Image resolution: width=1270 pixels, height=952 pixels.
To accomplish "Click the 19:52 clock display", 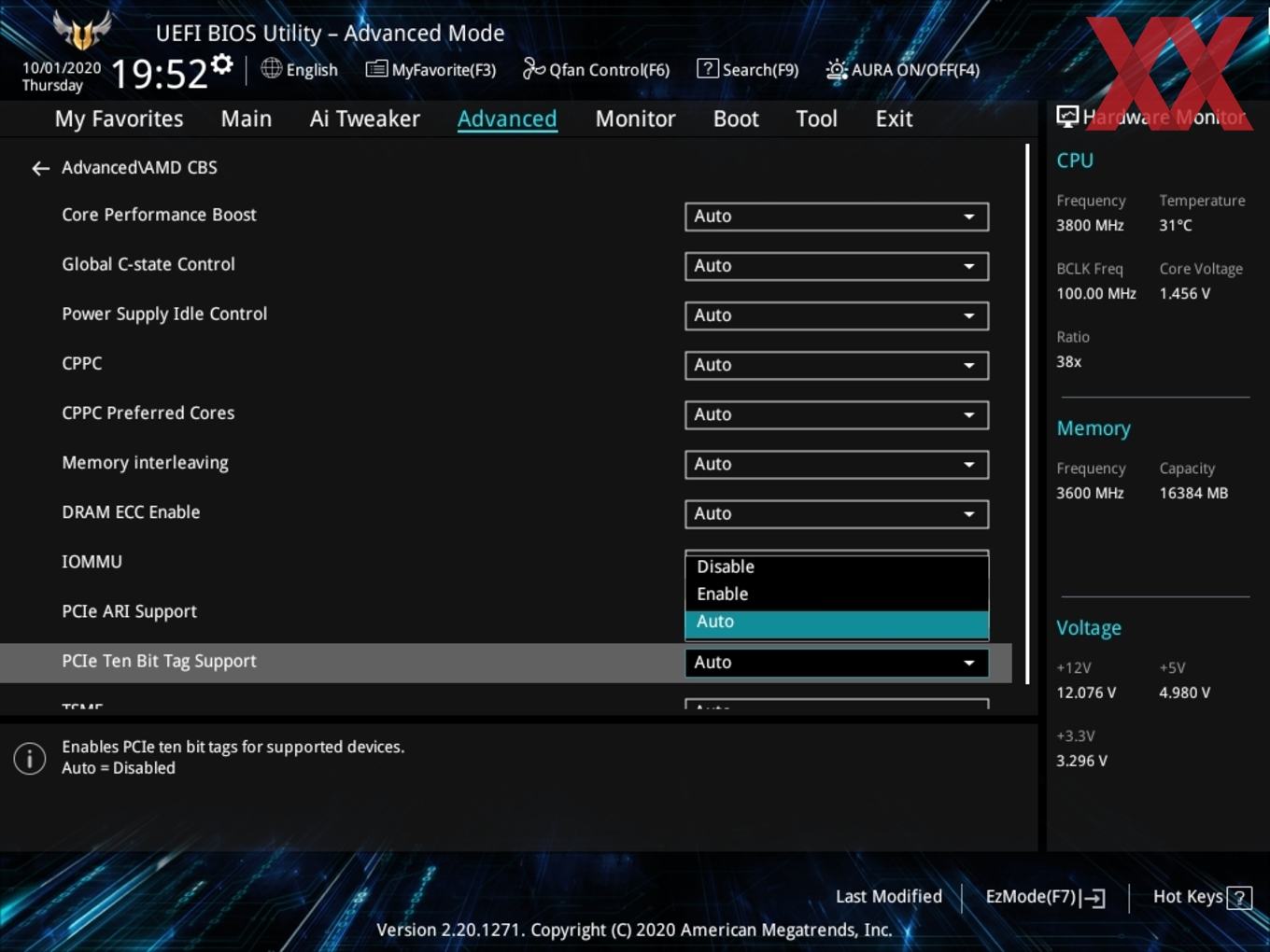I will pos(159,73).
